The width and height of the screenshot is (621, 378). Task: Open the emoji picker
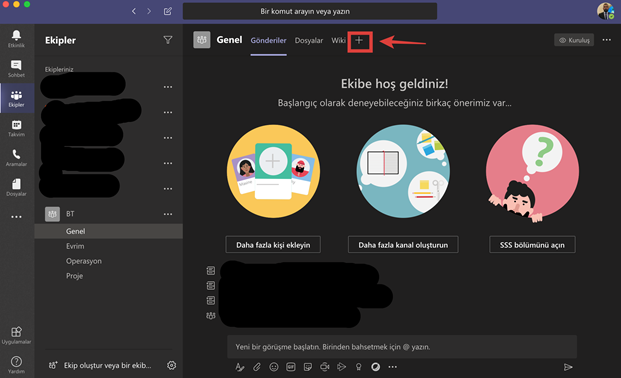tap(274, 367)
